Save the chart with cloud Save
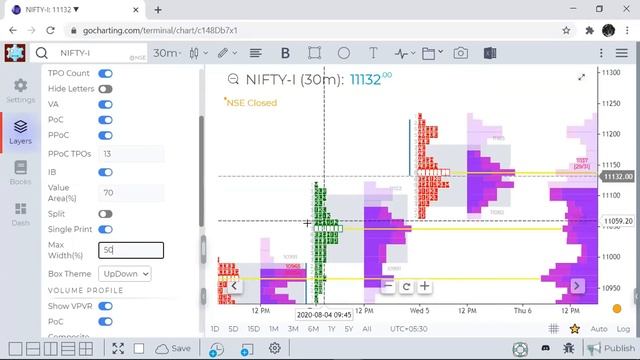The width and height of the screenshot is (640, 360). [x=173, y=349]
